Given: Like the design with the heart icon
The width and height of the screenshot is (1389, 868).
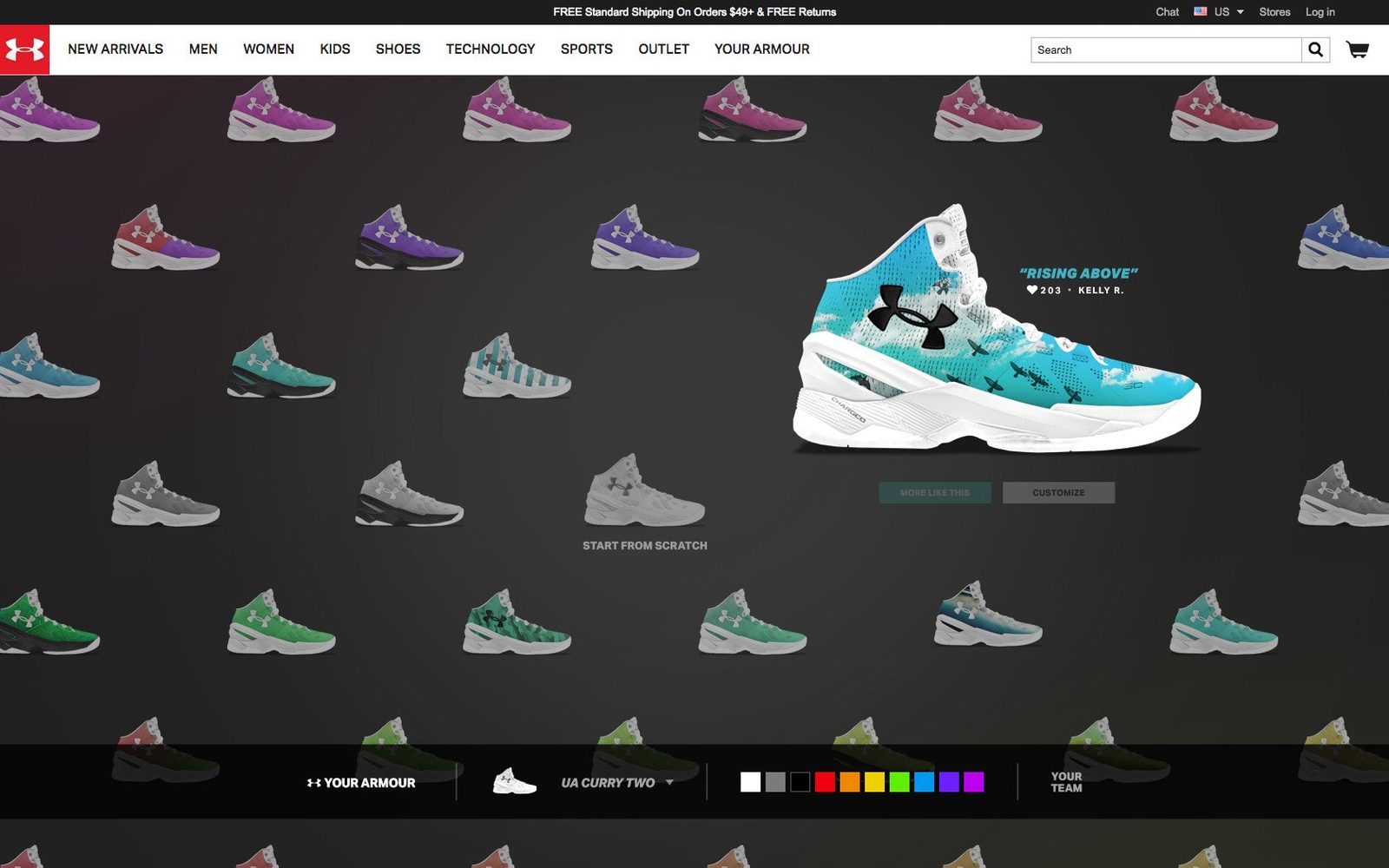Looking at the screenshot, I should (x=1032, y=290).
